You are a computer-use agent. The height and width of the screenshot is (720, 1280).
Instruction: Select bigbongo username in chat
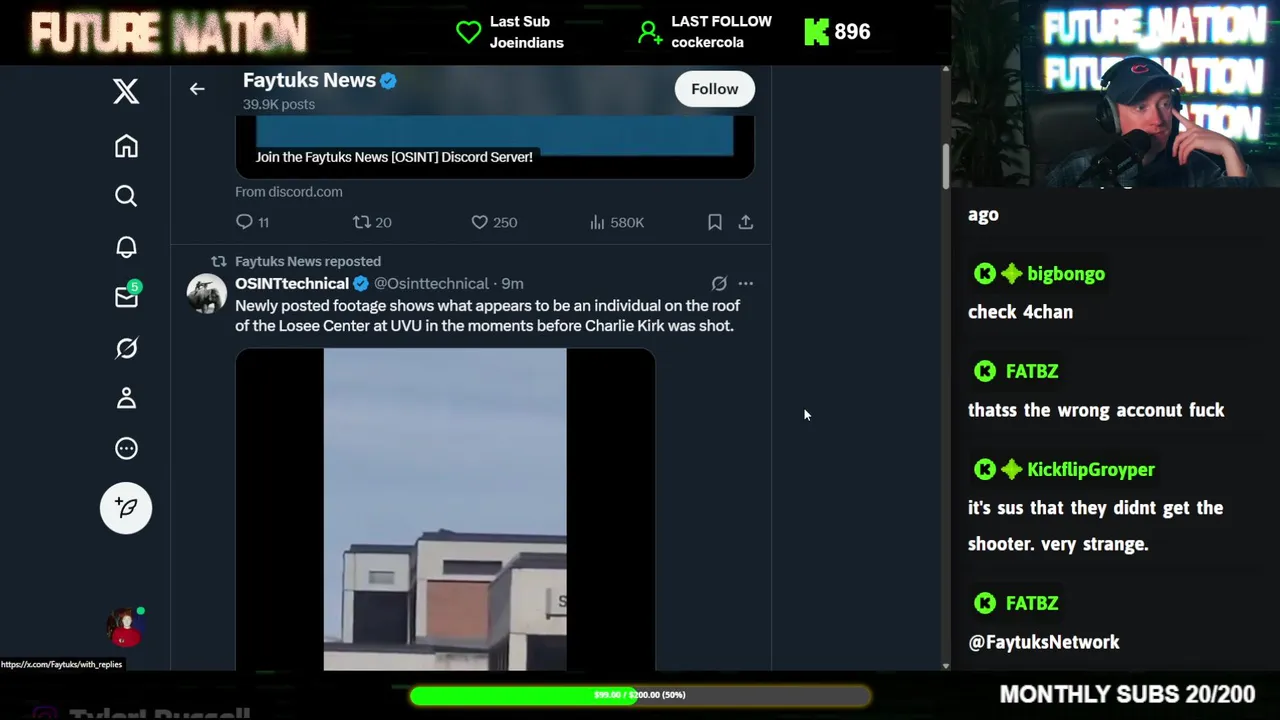pos(1066,274)
